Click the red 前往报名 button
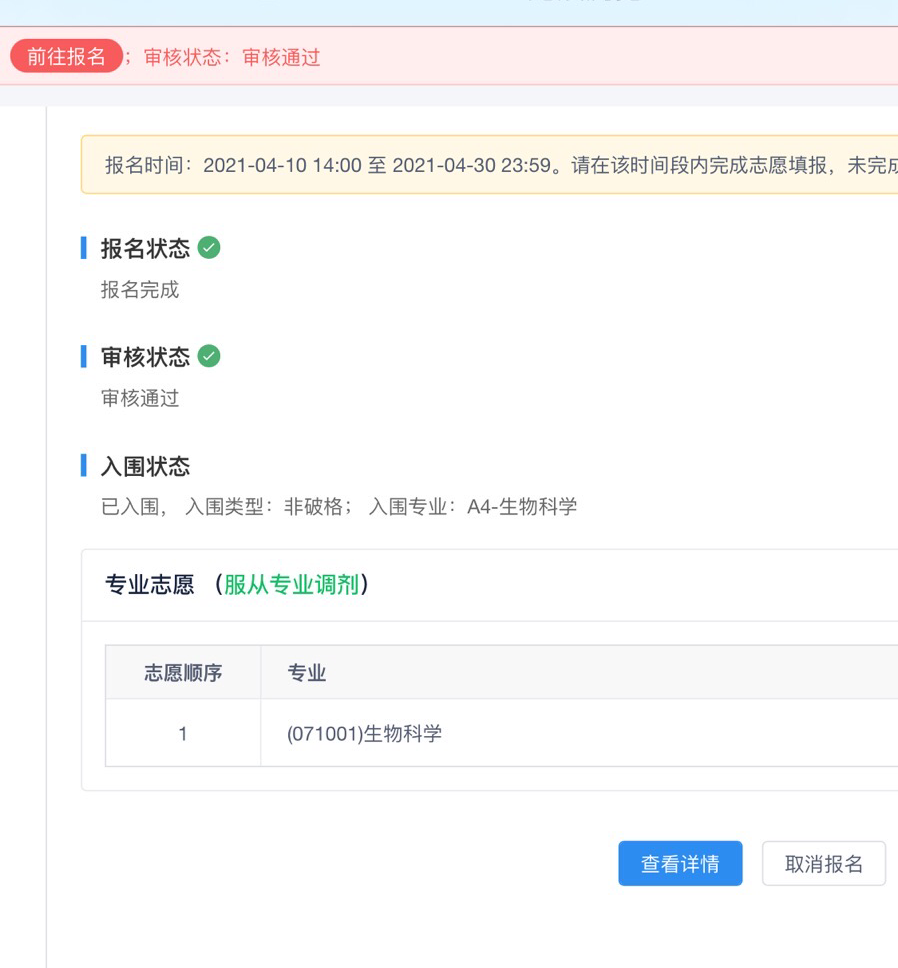The width and height of the screenshot is (898, 968). click(x=66, y=57)
